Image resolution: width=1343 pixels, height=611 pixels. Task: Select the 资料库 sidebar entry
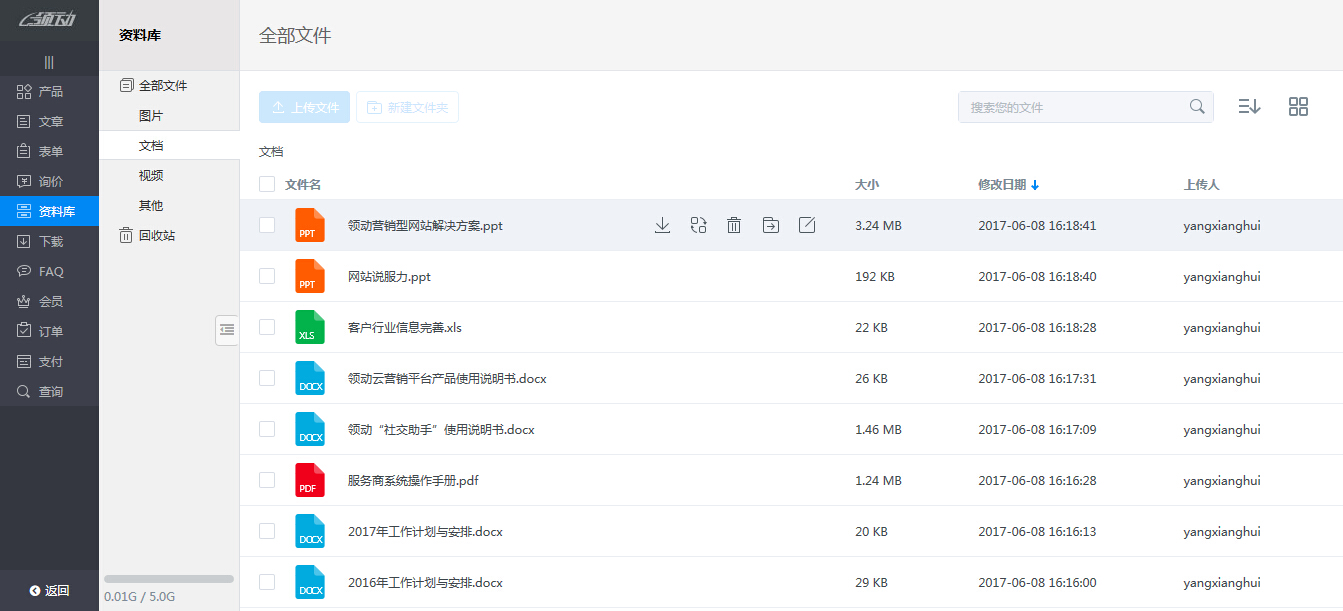[49, 211]
